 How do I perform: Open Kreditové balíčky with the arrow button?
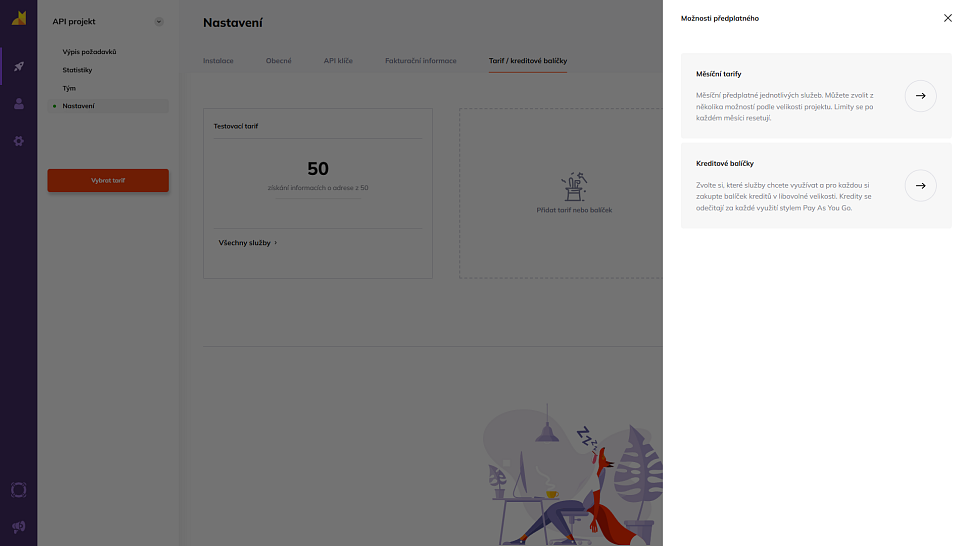pyautogui.click(x=920, y=186)
